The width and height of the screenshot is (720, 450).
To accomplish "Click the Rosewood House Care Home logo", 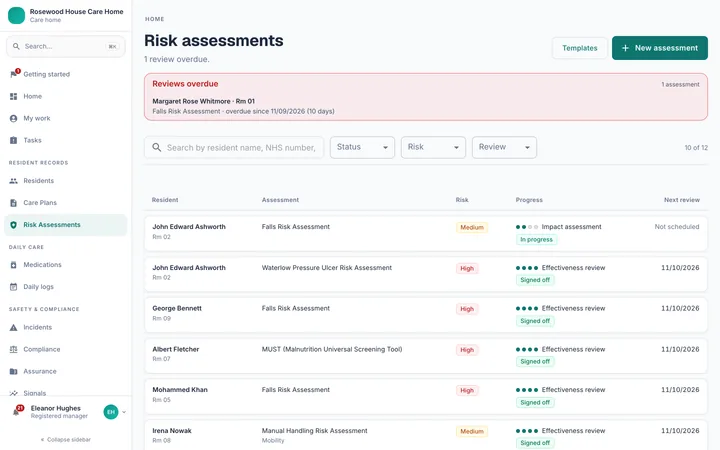I will 17,15.
